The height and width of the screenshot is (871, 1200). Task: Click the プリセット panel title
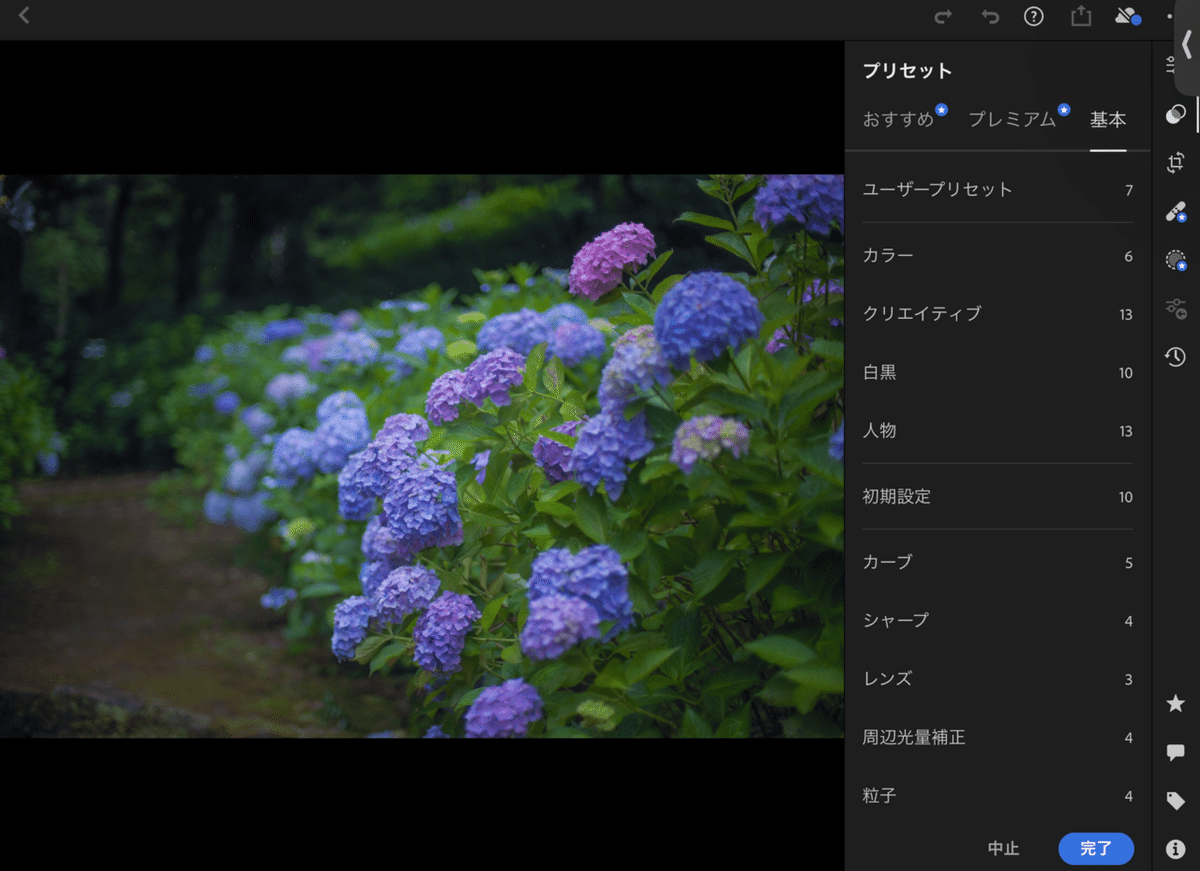(907, 71)
